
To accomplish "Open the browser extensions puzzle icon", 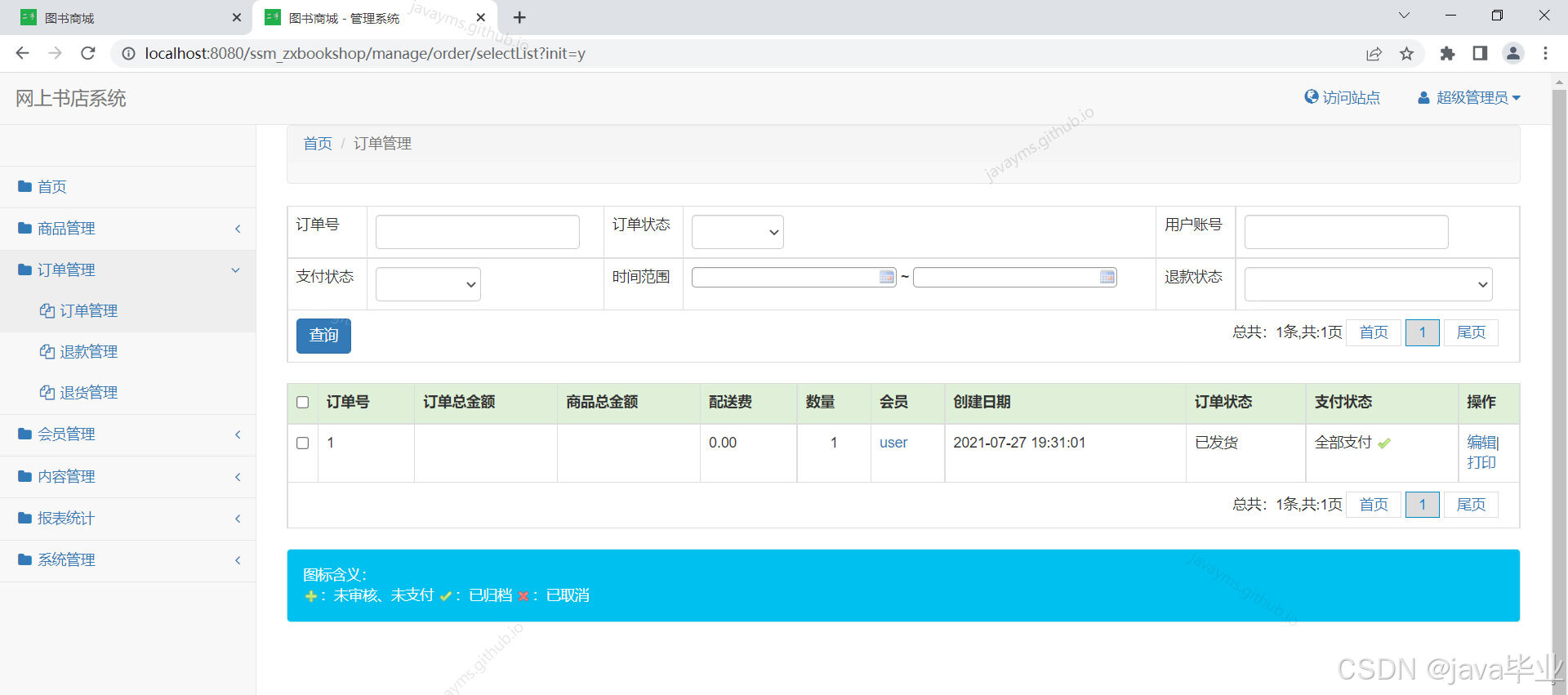I will pyautogui.click(x=1447, y=53).
